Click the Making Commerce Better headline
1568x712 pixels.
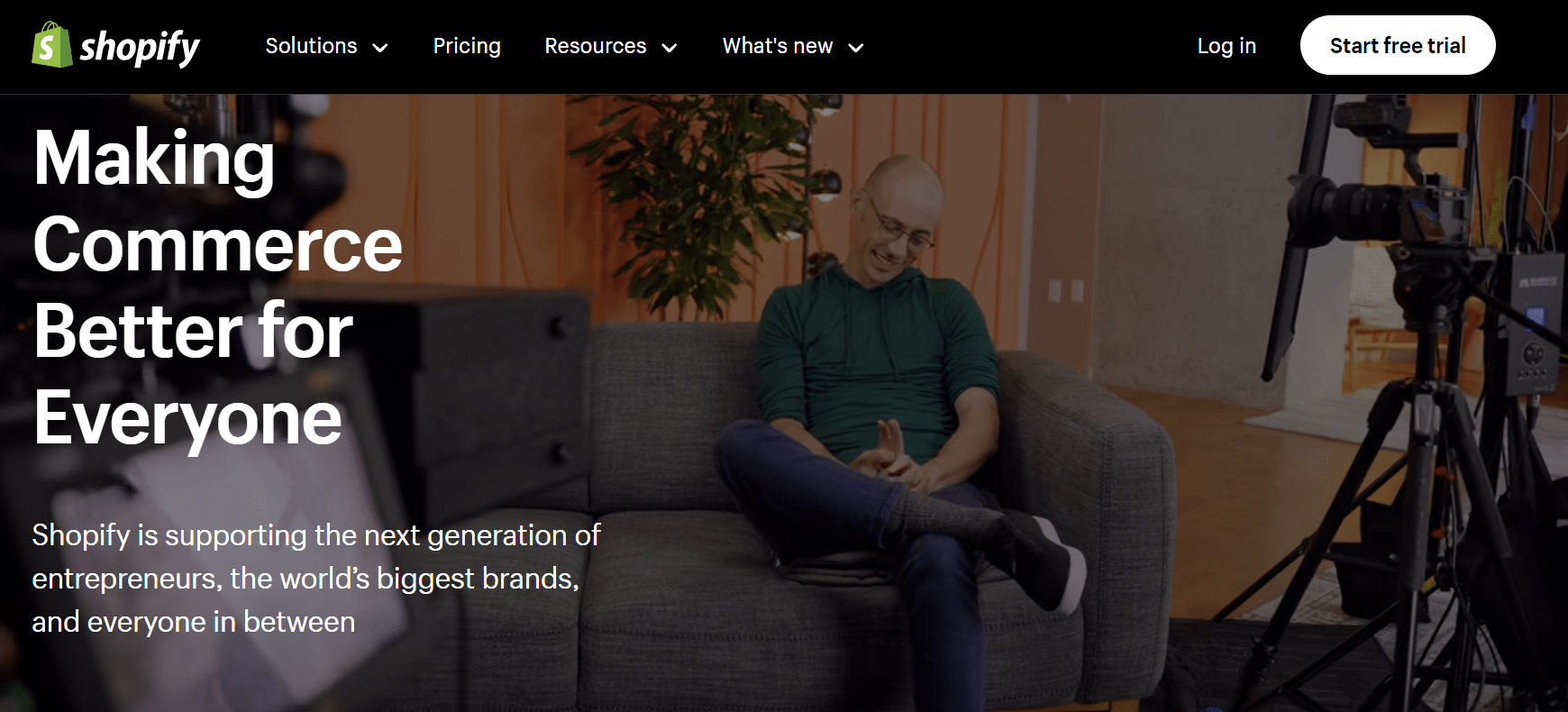(x=216, y=288)
